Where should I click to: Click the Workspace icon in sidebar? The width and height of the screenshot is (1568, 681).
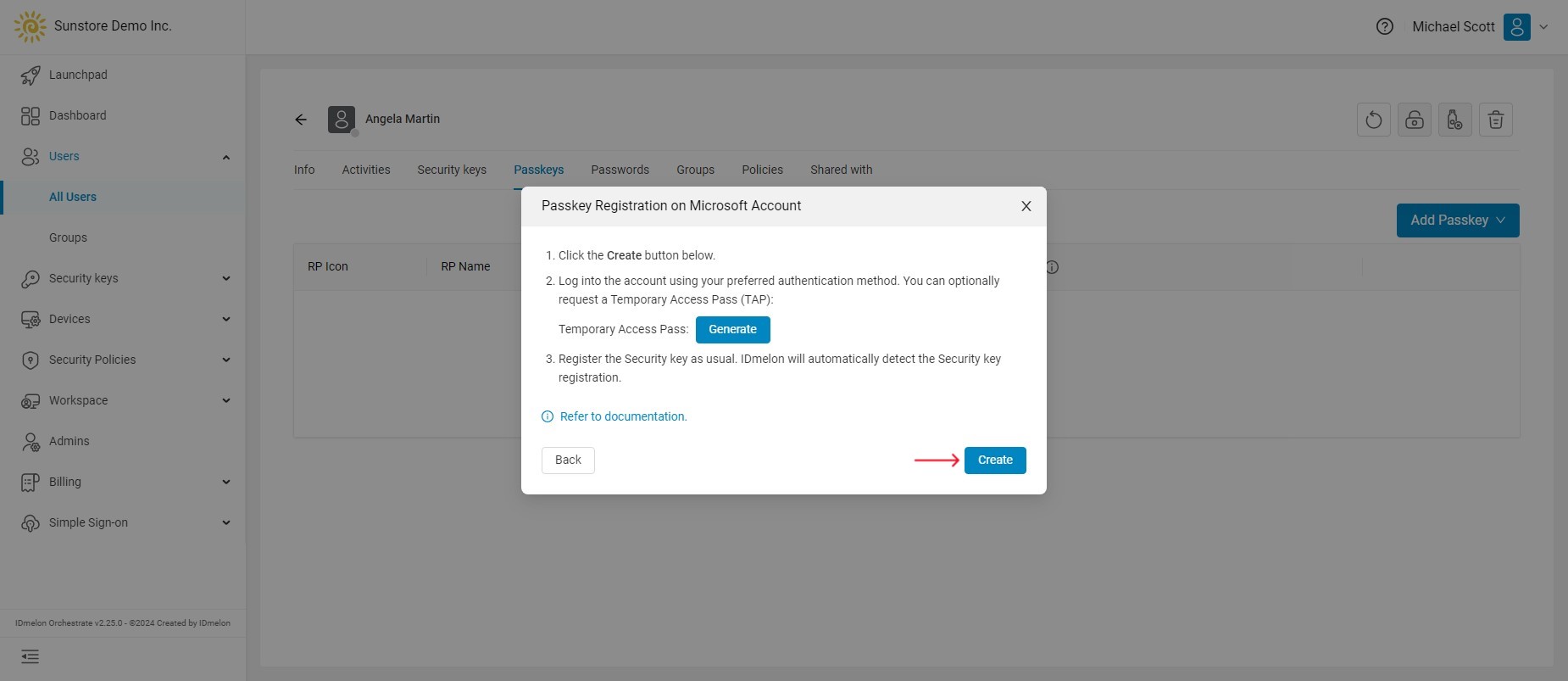click(31, 401)
